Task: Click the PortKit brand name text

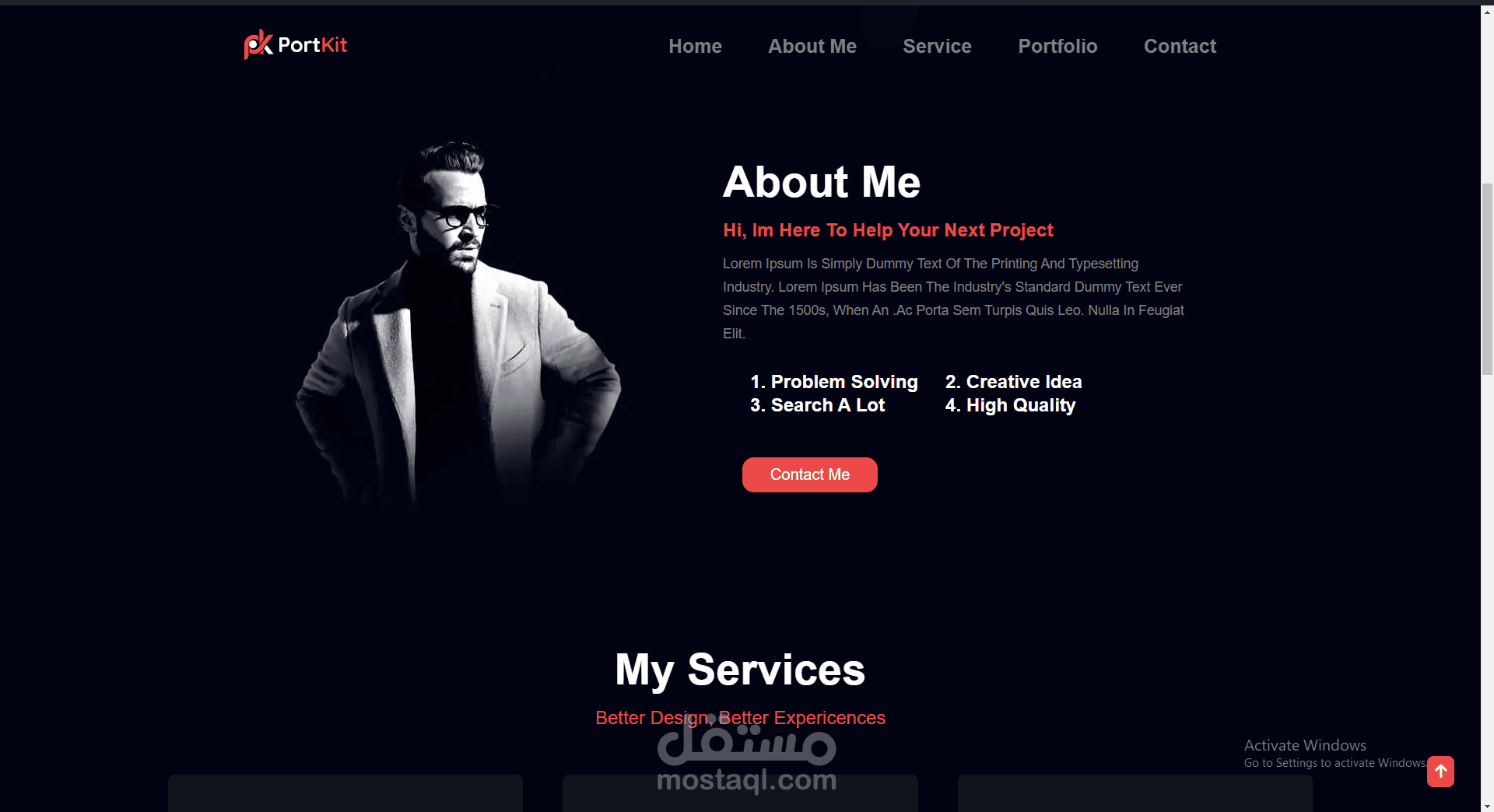Action: [313, 45]
